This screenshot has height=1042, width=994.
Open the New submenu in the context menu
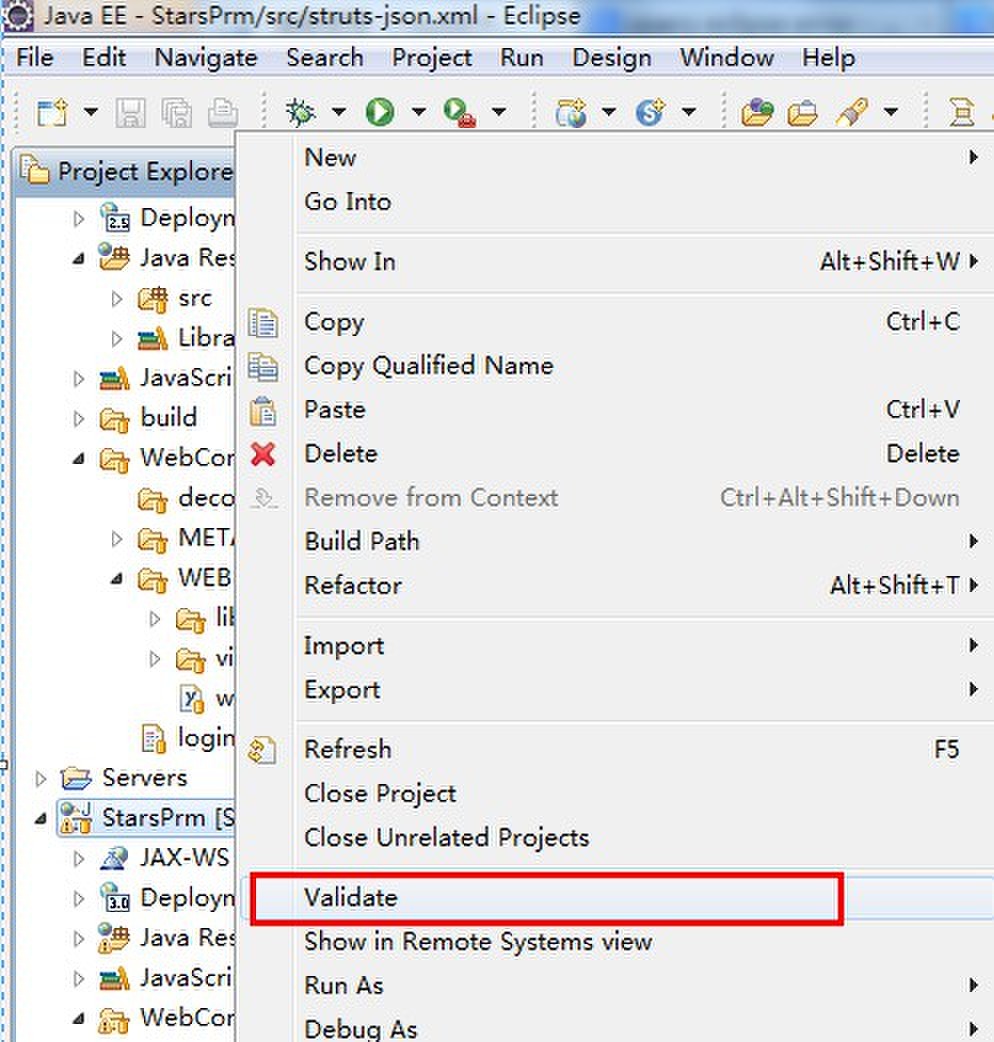pyautogui.click(x=614, y=158)
